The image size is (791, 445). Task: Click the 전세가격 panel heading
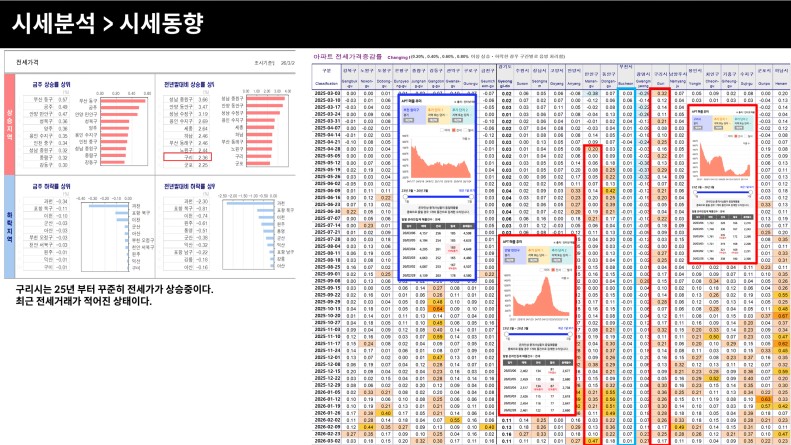pyautogui.click(x=30, y=62)
